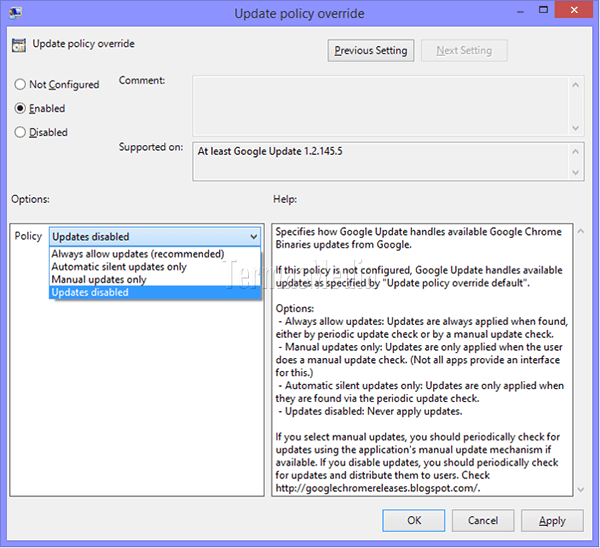Collapse the Policy dropdown arrow
Viewport: 600px width, 548px height.
[255, 237]
